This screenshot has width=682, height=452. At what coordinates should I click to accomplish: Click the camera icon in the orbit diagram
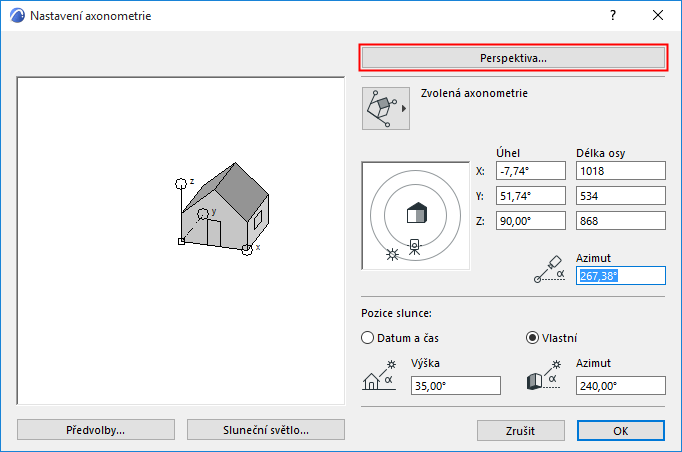pos(415,247)
